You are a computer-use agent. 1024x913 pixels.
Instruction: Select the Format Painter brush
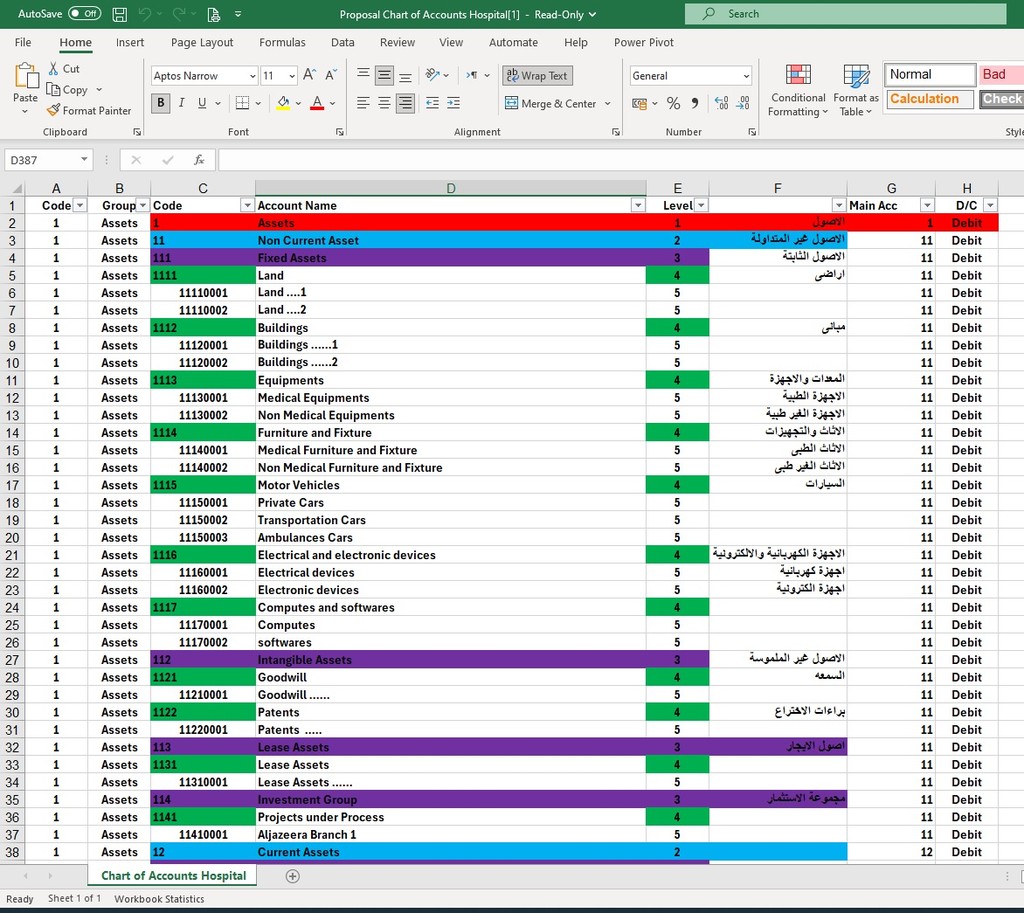coord(54,110)
